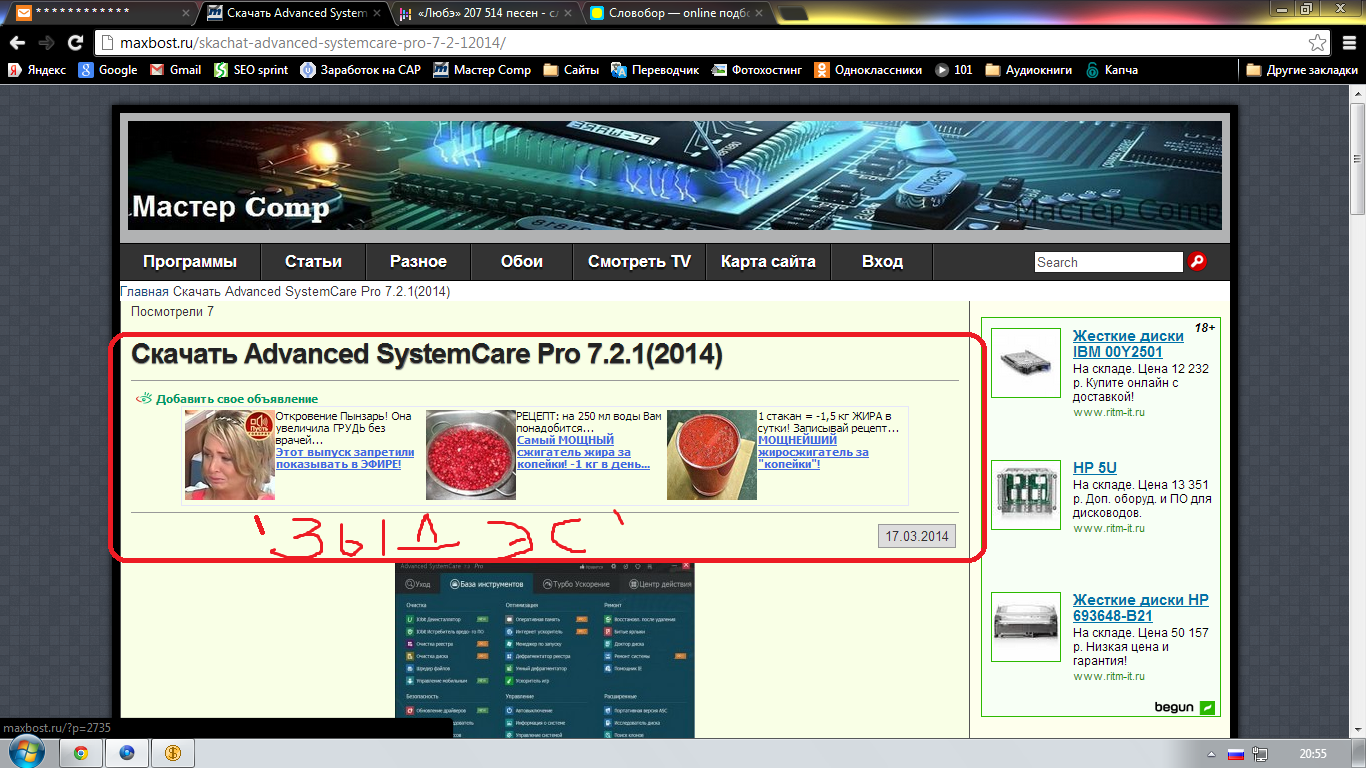Click the red berries pot ad thumbnail

471,454
